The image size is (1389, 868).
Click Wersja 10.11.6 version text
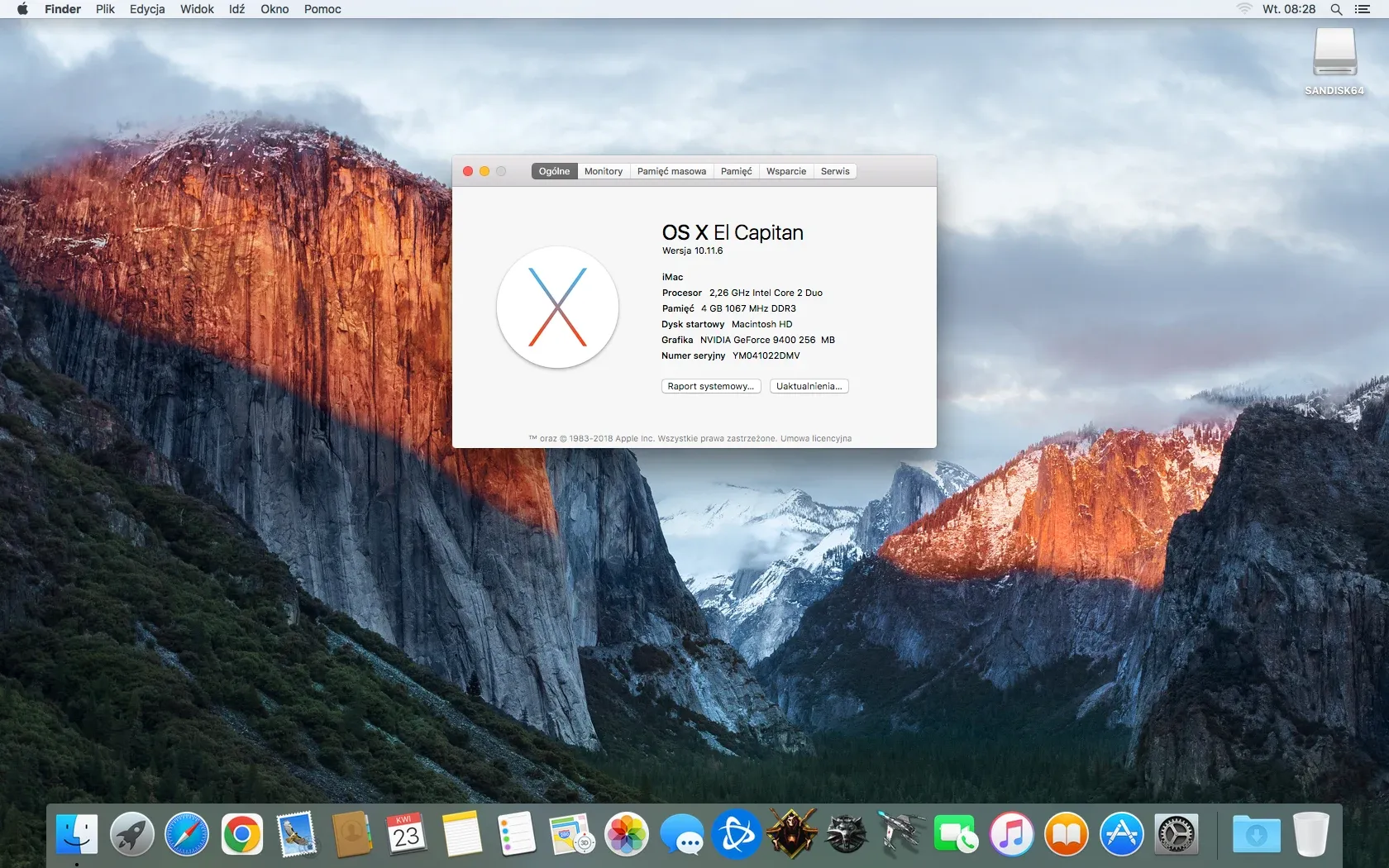pos(692,250)
